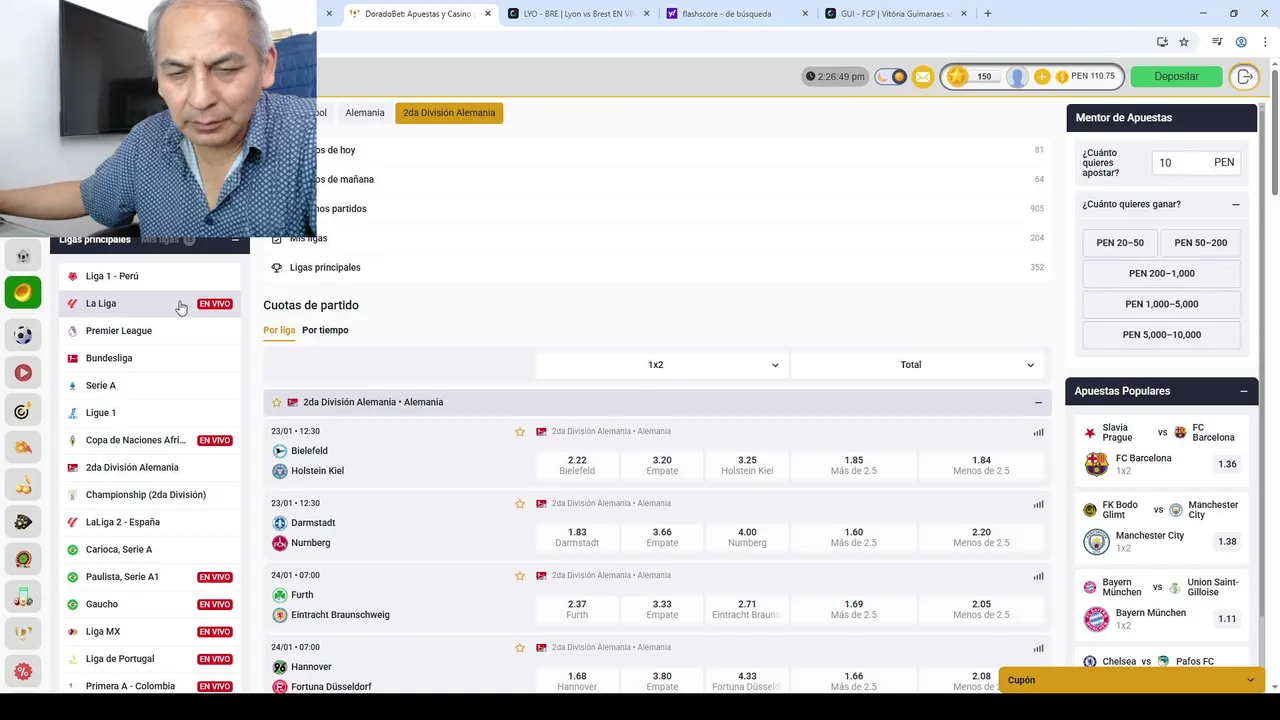Click the logout icon beside Depositar

tap(1244, 77)
